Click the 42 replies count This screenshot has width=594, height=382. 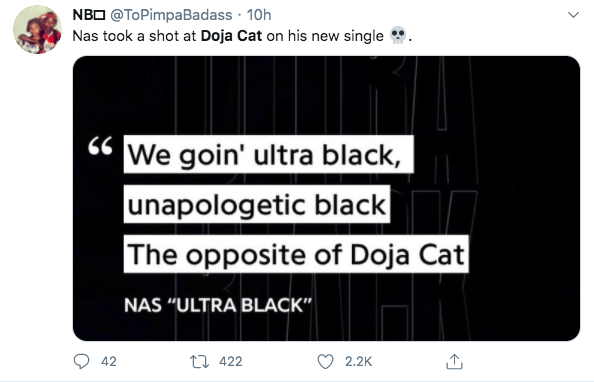(x=109, y=362)
